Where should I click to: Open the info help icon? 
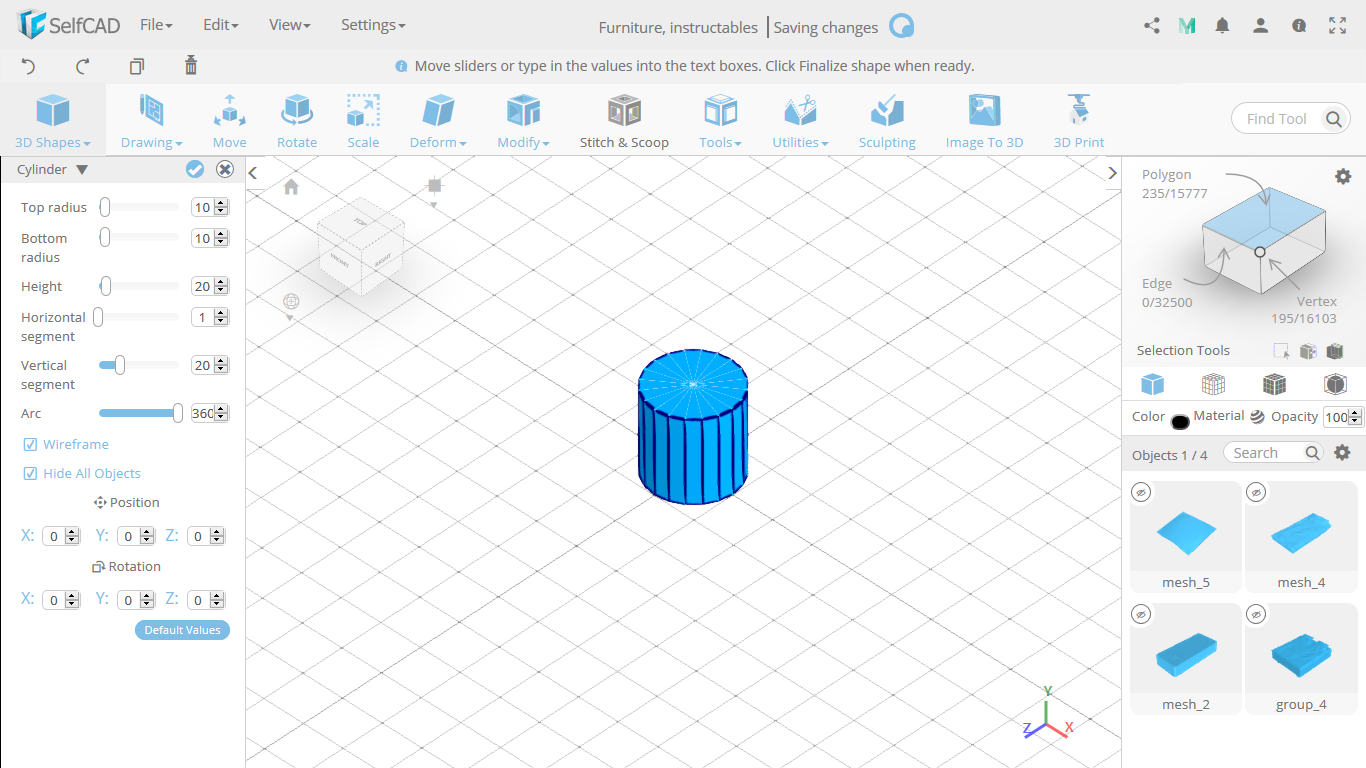1299,26
